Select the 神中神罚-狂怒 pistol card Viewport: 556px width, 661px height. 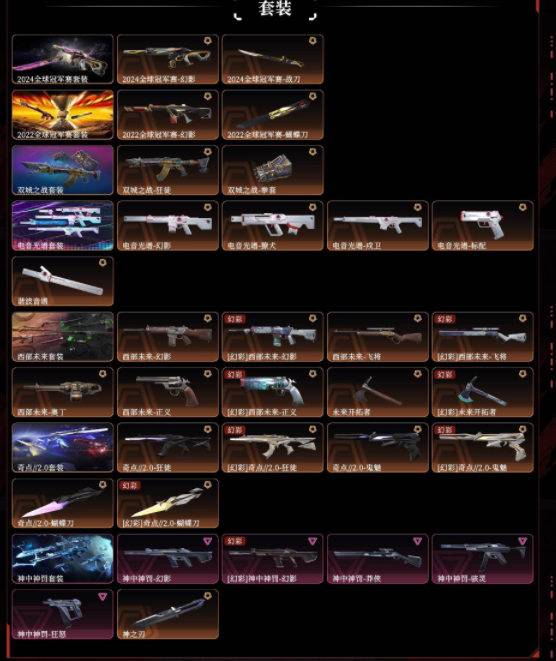point(63,614)
